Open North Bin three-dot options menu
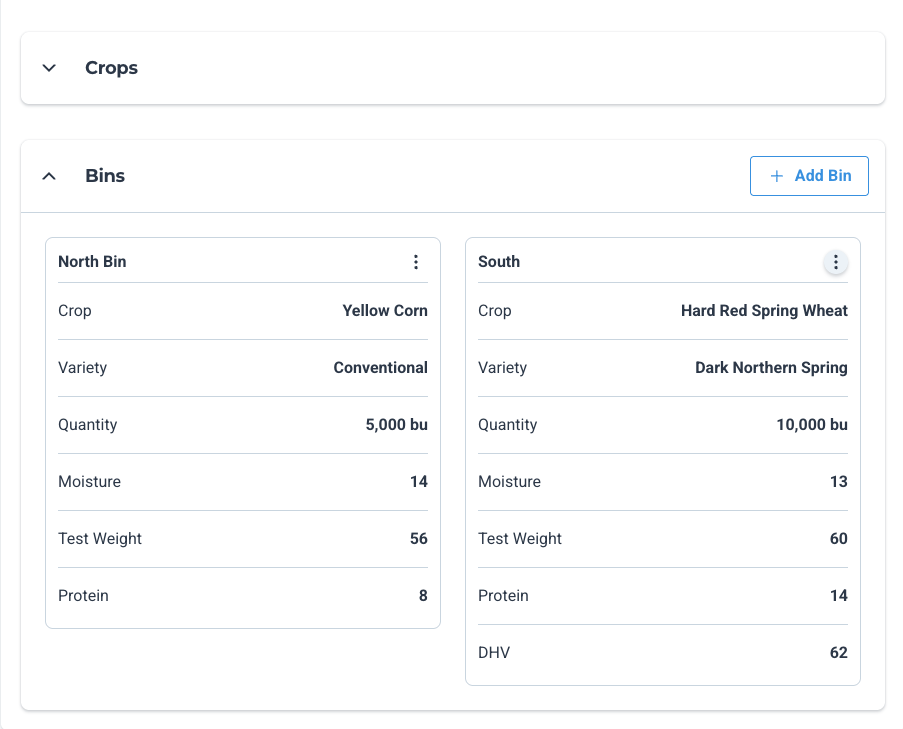The image size is (903, 729). 416,262
